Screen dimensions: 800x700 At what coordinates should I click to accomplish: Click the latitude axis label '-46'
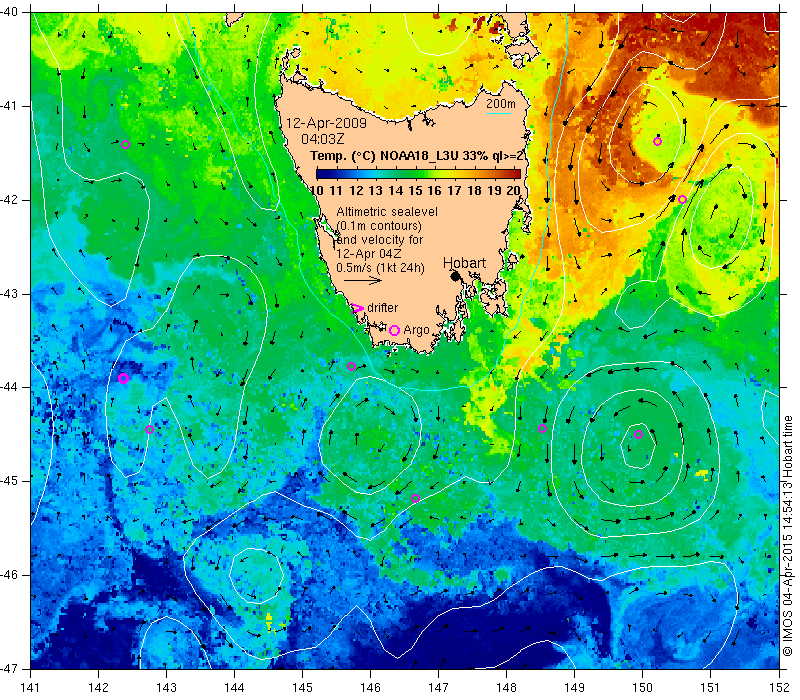[x=9, y=574]
